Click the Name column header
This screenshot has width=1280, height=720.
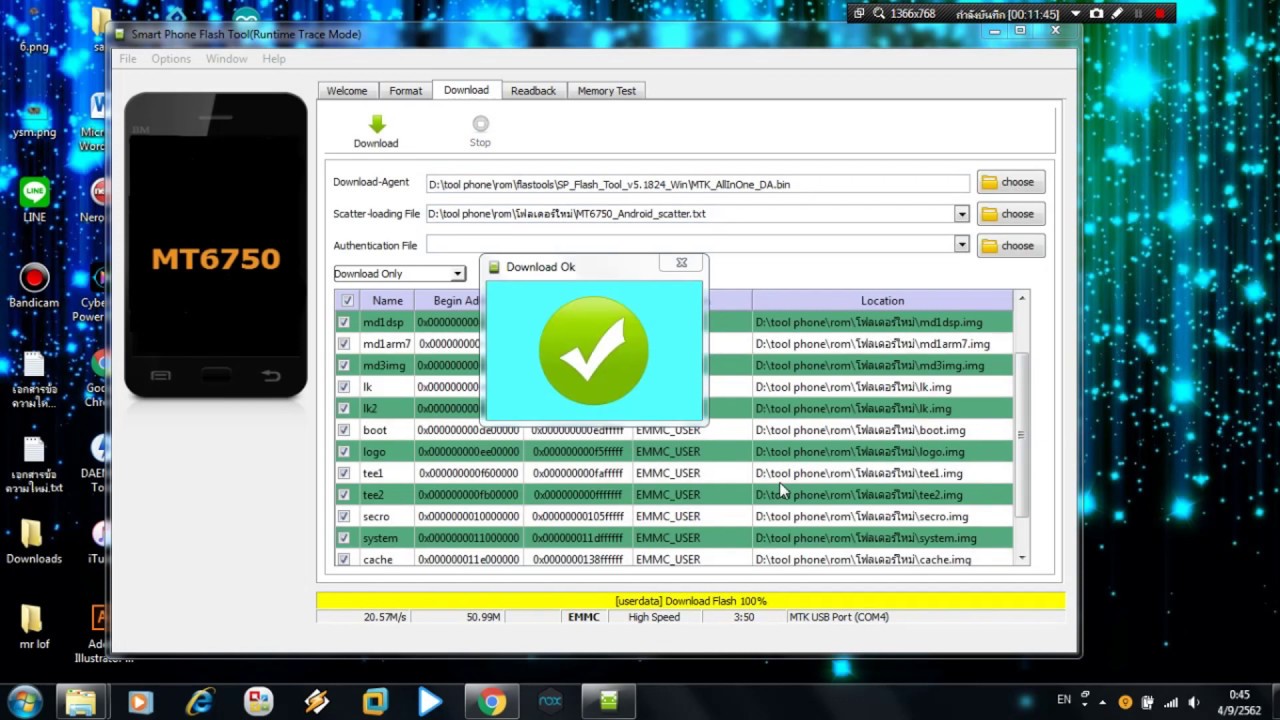click(x=387, y=300)
